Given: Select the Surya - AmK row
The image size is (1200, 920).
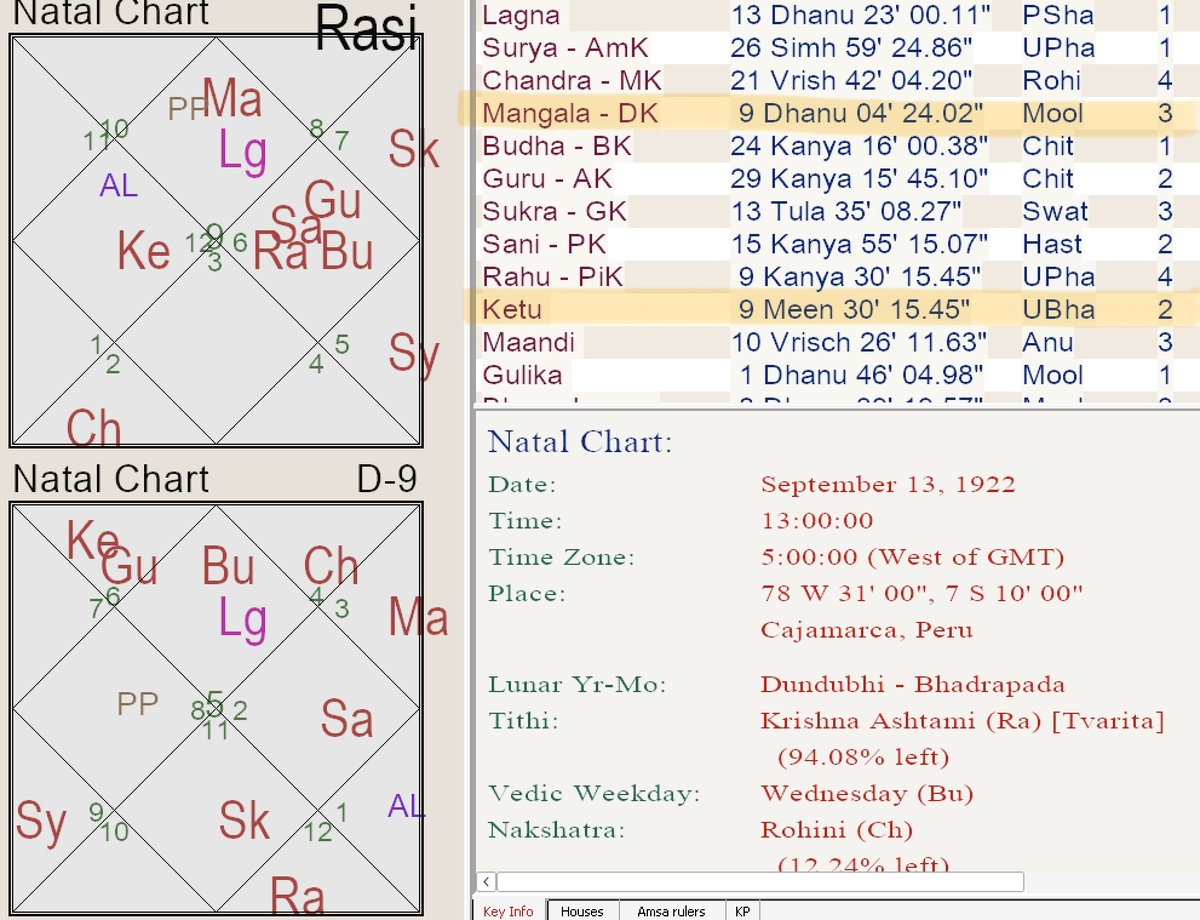Looking at the screenshot, I should [835, 47].
